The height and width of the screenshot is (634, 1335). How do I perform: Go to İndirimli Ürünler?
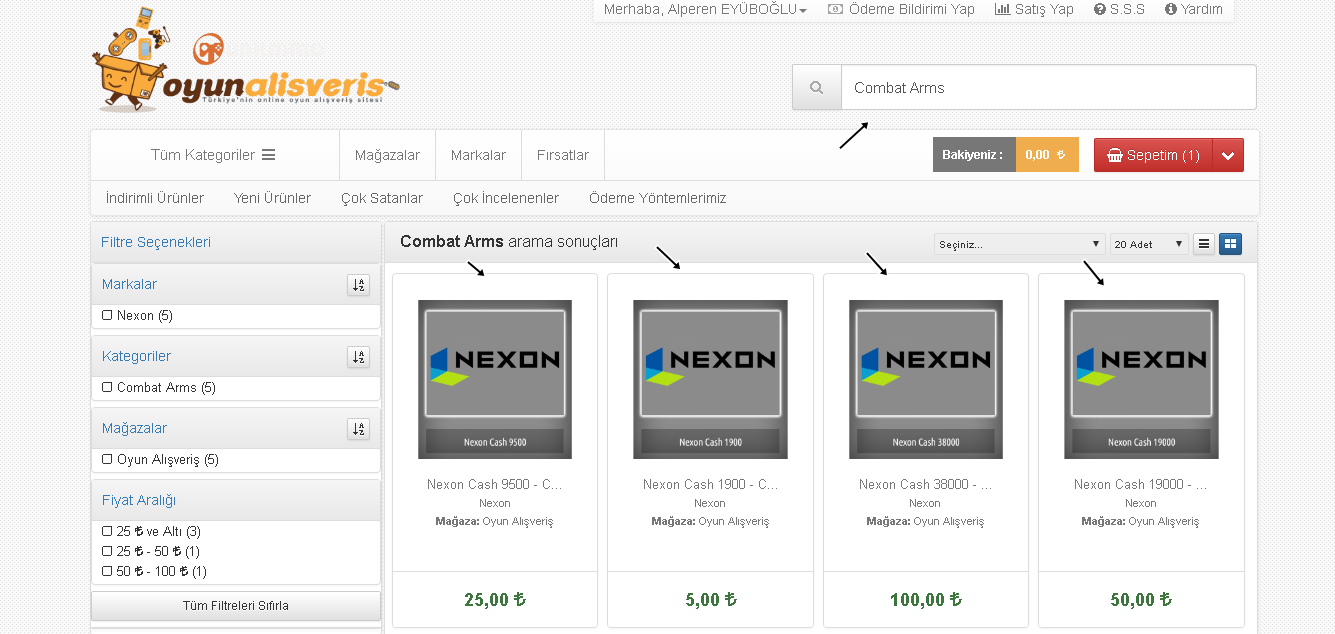(155, 198)
